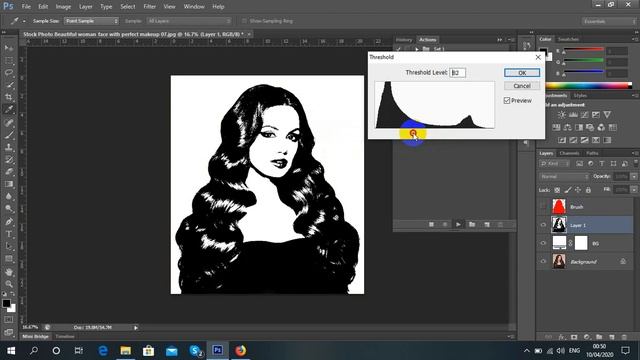
Task: Click the Curves adjustment icon
Action: 584,115
